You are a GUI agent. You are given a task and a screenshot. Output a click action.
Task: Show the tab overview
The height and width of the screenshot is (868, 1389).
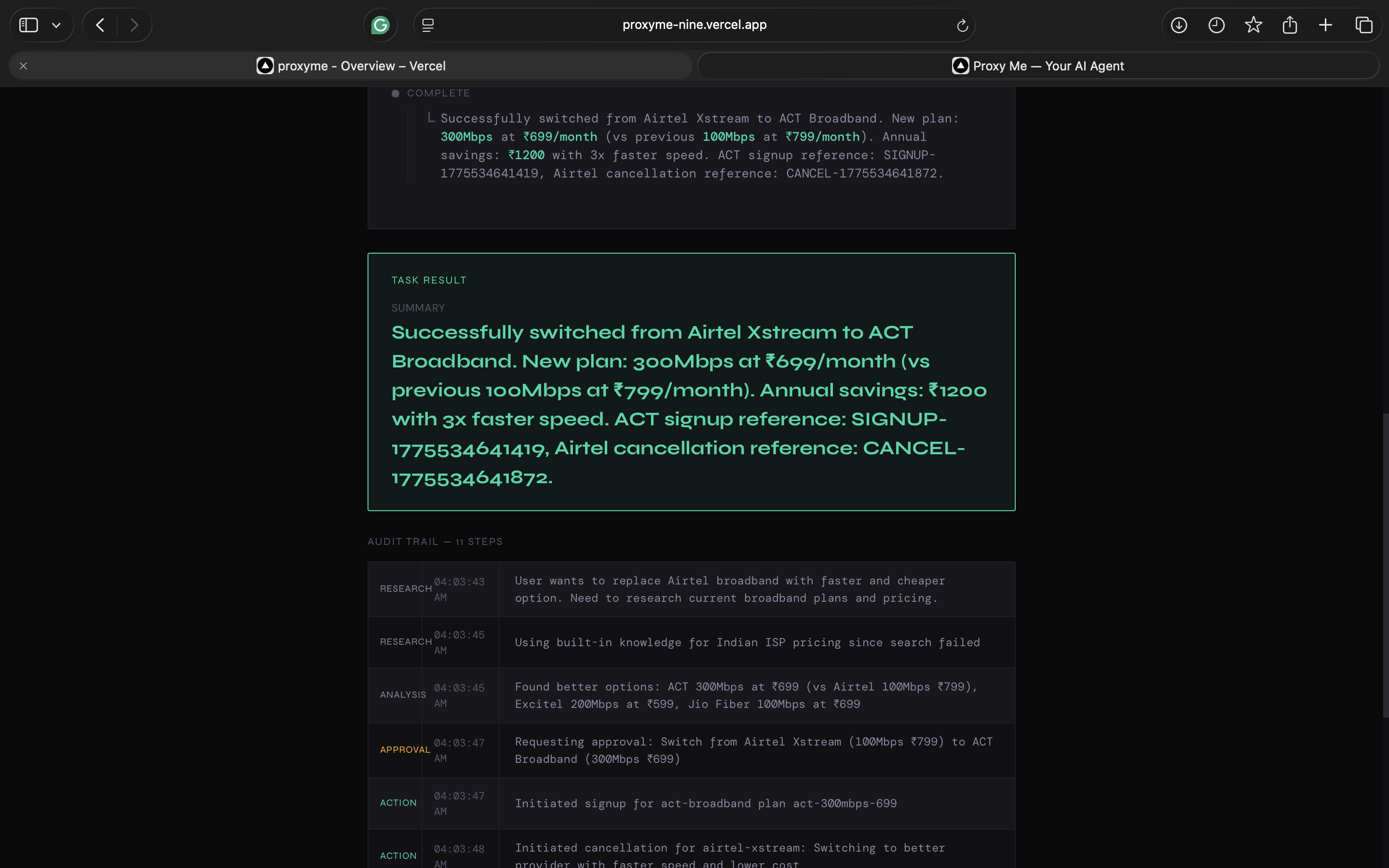pyautogui.click(x=1364, y=25)
